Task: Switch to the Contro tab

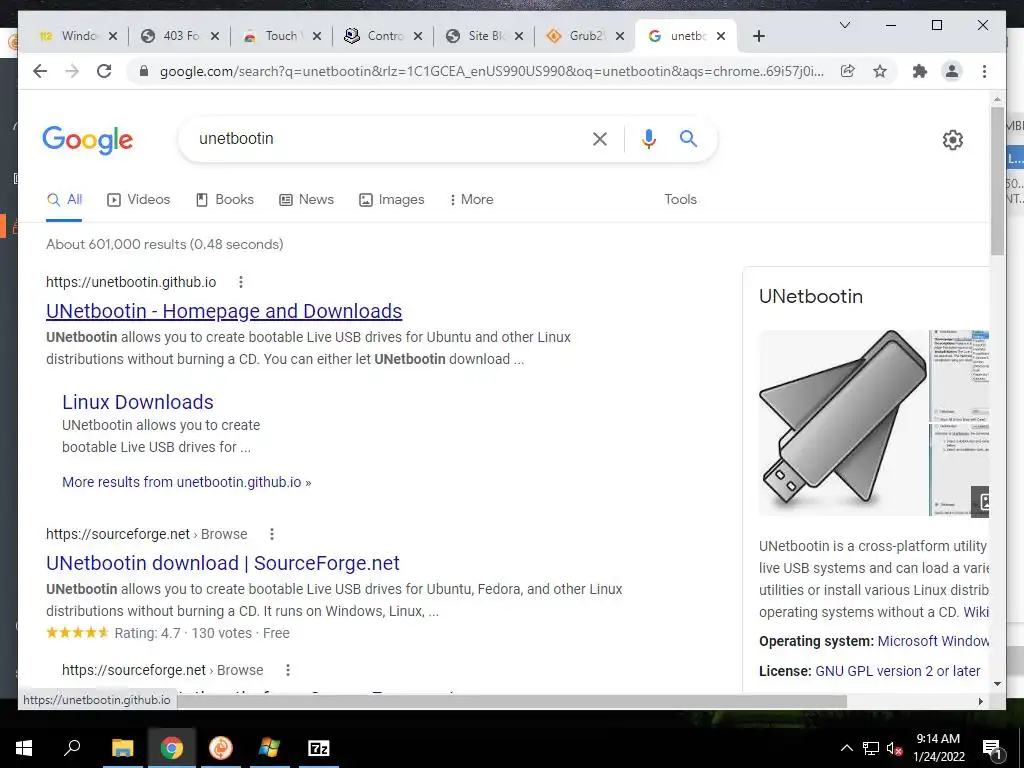Action: click(385, 36)
